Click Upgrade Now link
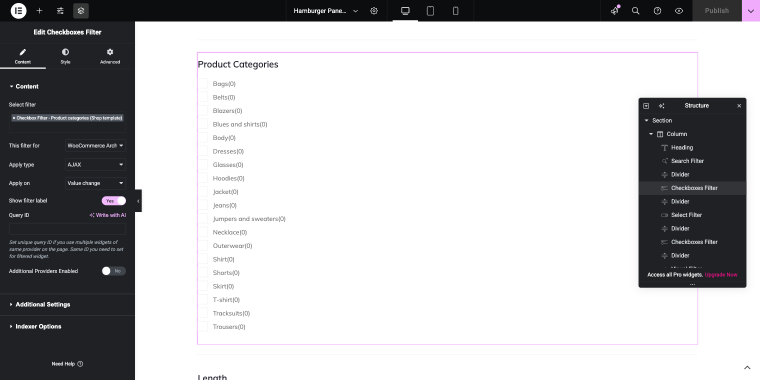This screenshot has width=760, height=380. [x=721, y=275]
